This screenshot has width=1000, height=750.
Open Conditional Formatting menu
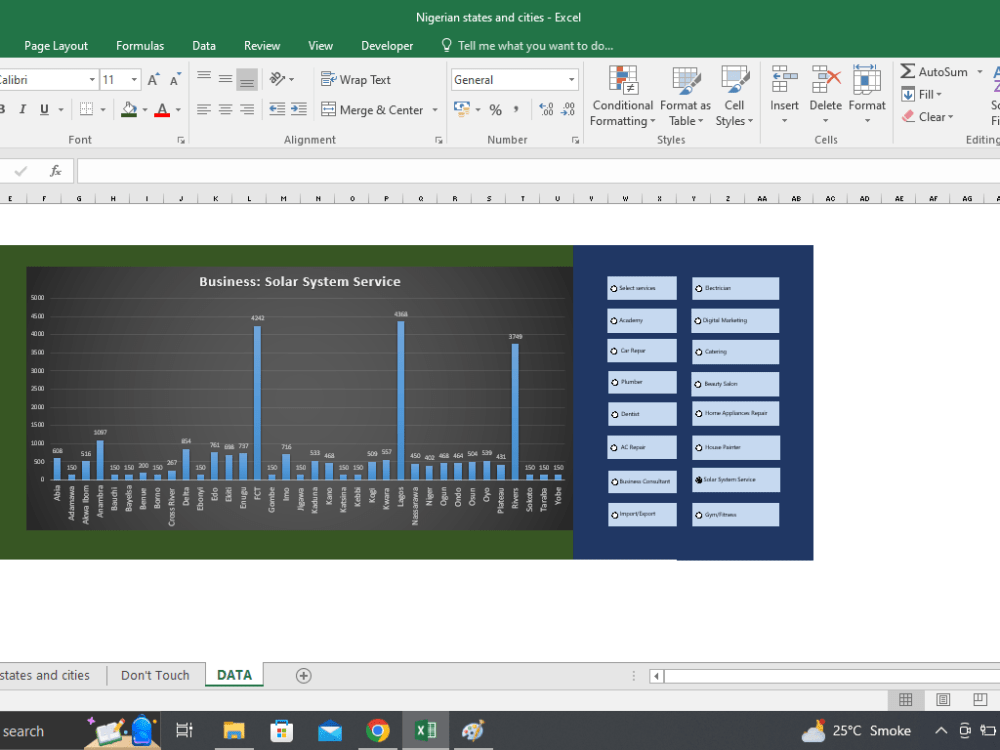622,96
